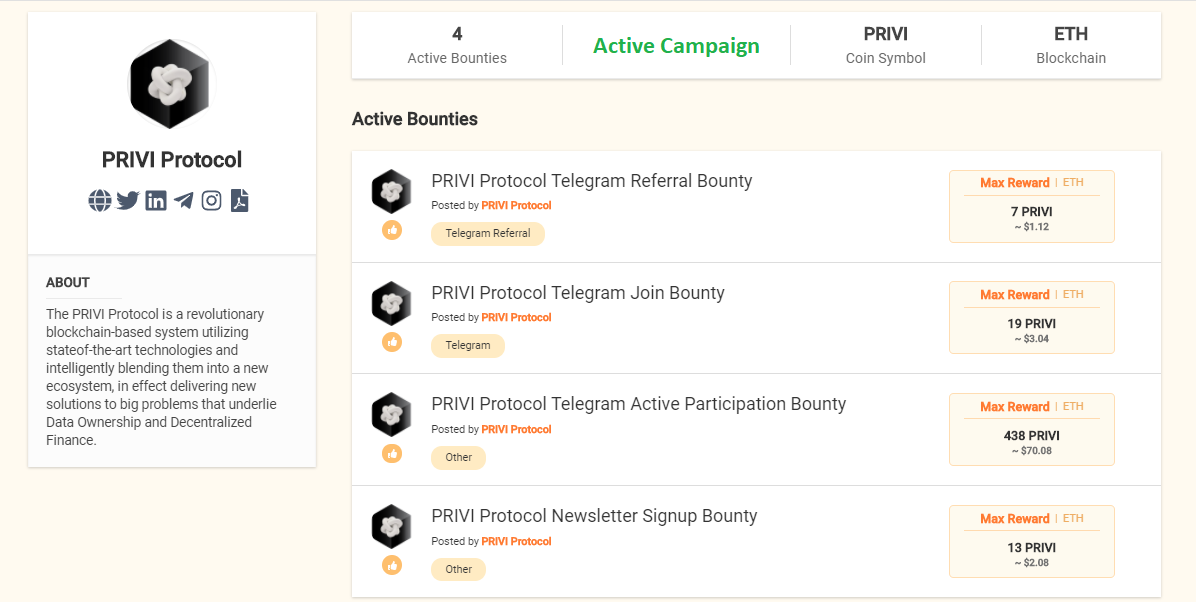Like the Telegram Referral Bounty with thumbs-up
This screenshot has width=1196, height=602.
point(392,230)
